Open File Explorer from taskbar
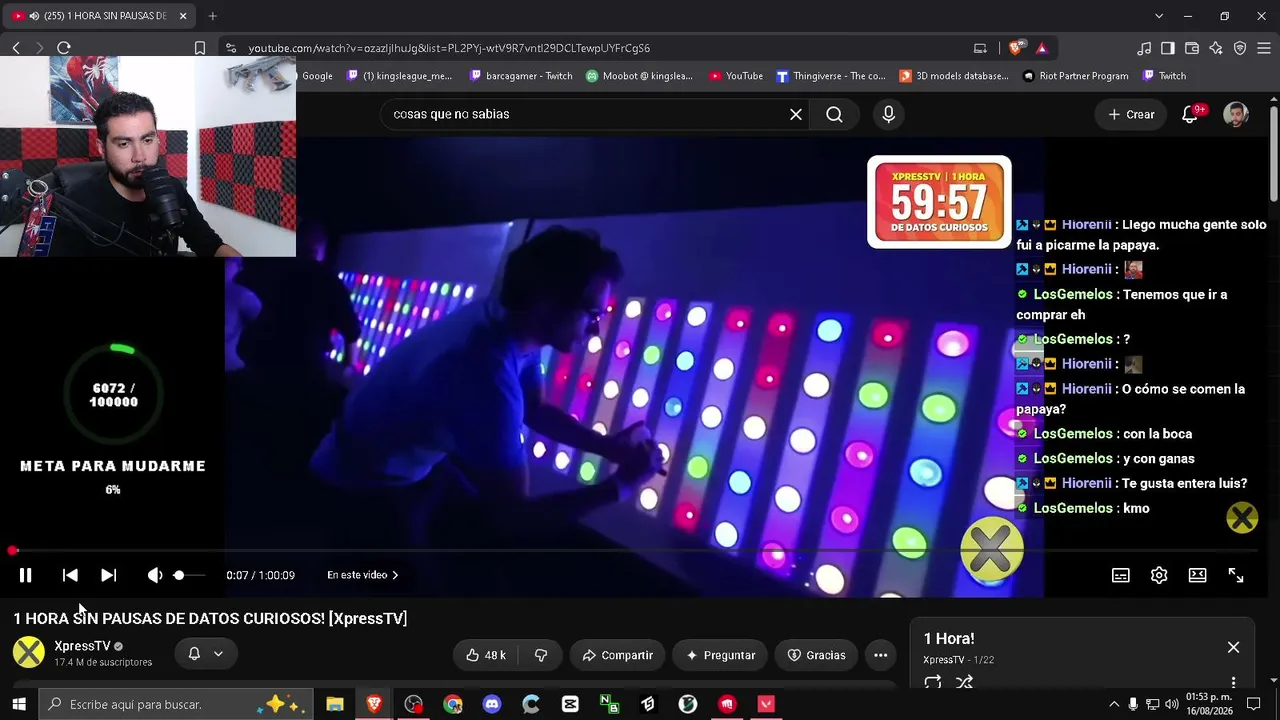The image size is (1280, 720). point(335,704)
